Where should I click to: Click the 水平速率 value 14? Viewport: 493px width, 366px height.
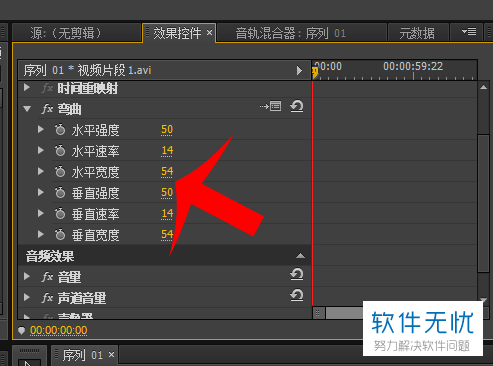click(x=167, y=150)
